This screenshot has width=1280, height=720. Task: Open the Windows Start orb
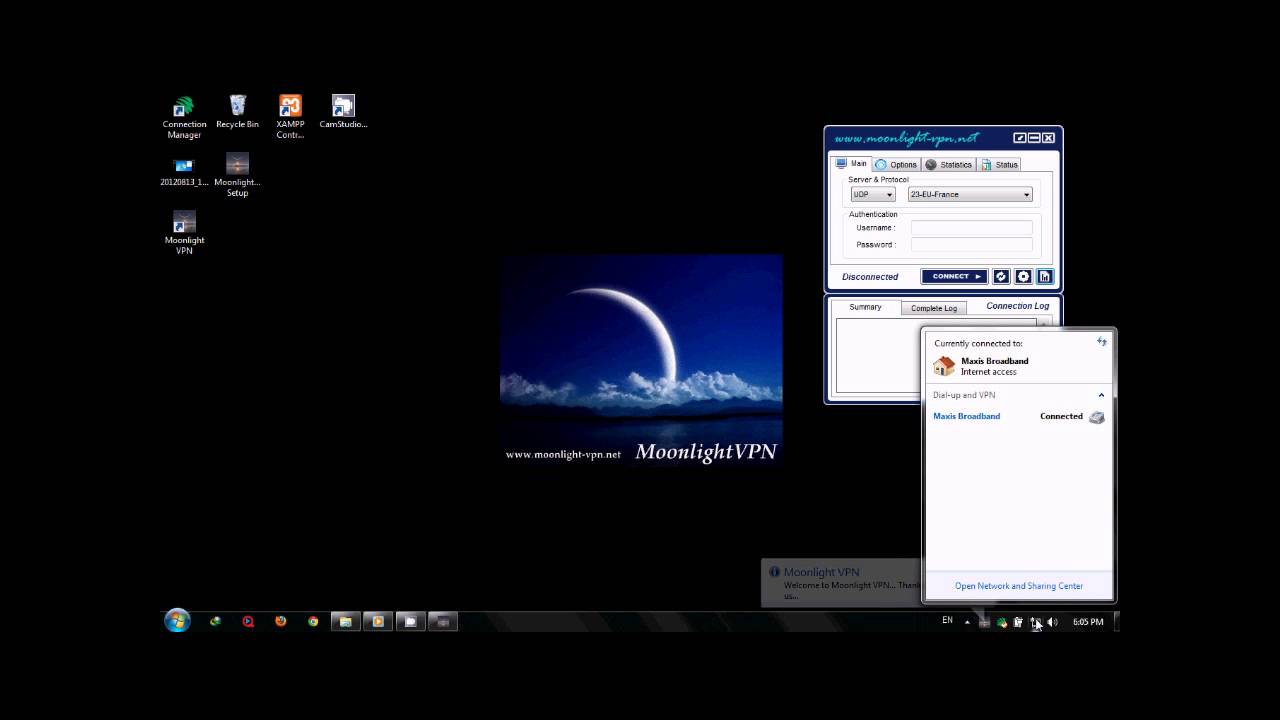(177, 621)
